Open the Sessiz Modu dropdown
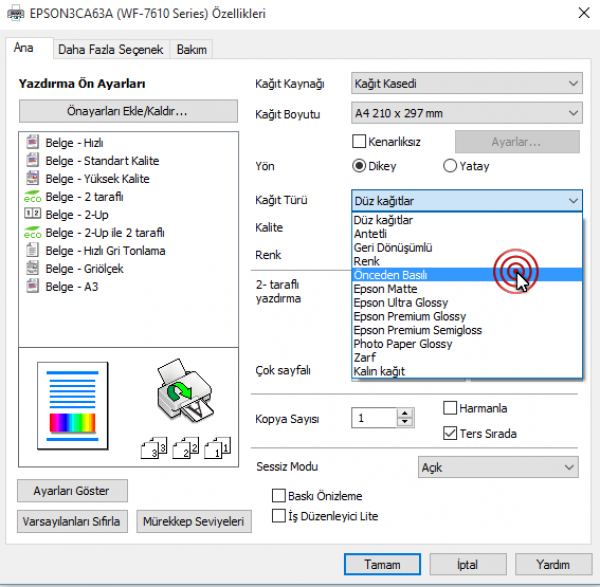This screenshot has height=587, width=600. click(498, 467)
